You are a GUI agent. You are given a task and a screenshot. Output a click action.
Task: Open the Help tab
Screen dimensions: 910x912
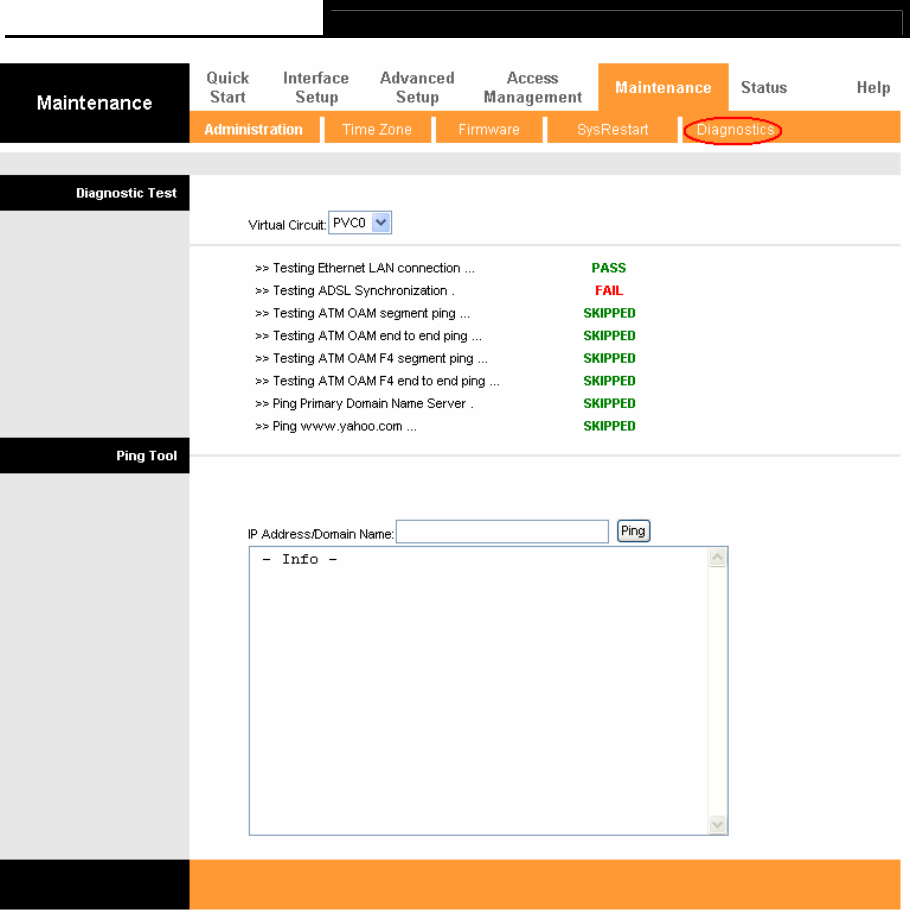click(873, 87)
